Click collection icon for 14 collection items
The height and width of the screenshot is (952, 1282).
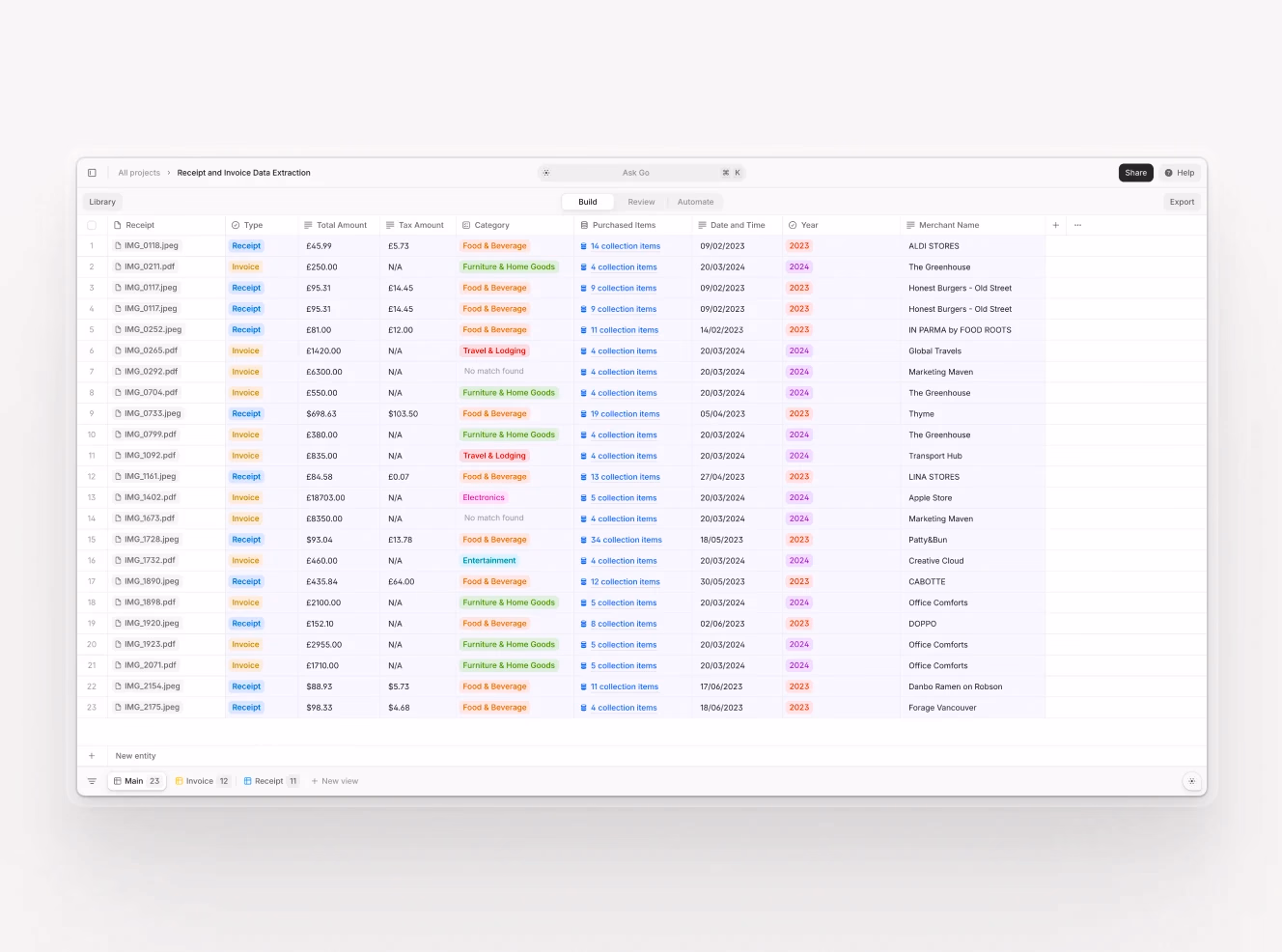click(x=584, y=246)
